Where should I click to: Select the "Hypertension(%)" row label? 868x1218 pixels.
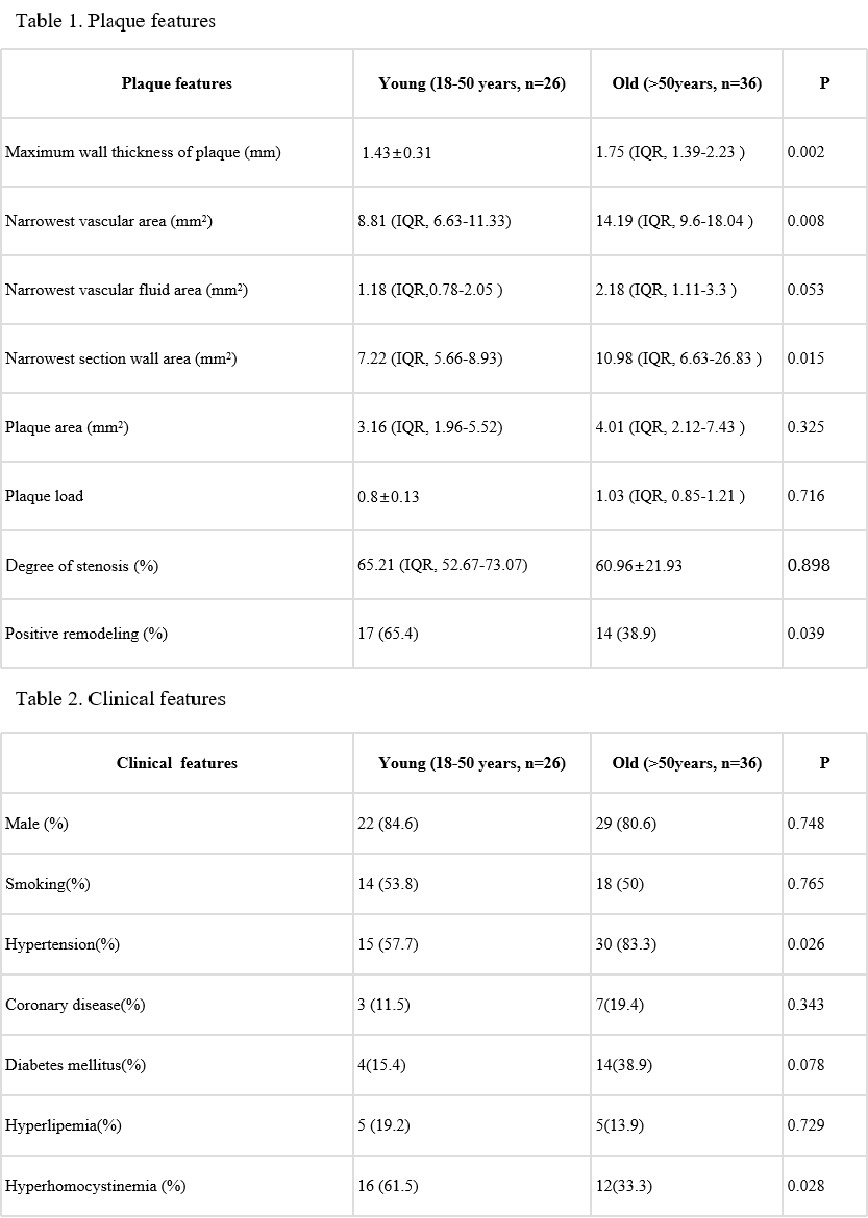(x=62, y=945)
